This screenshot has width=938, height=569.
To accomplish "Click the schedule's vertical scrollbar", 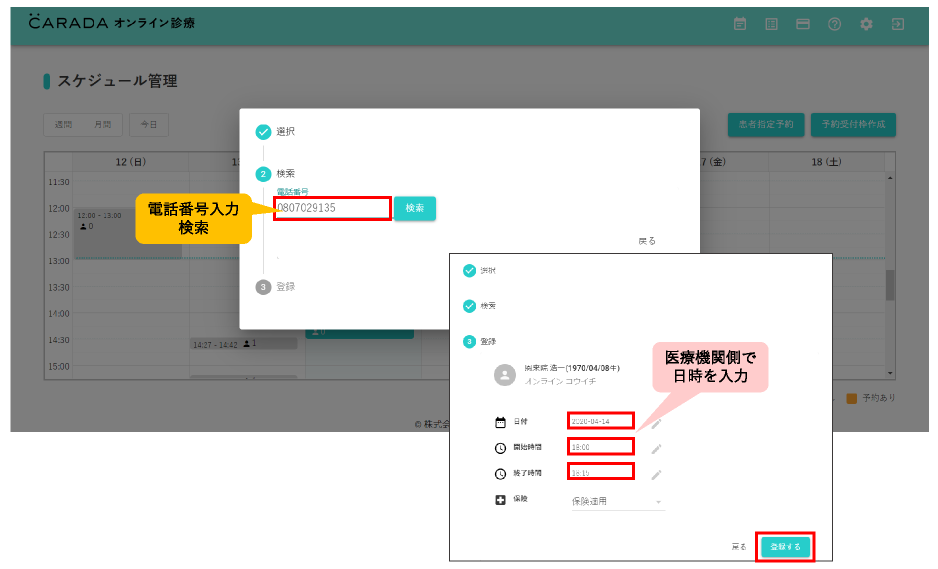I will click(890, 285).
